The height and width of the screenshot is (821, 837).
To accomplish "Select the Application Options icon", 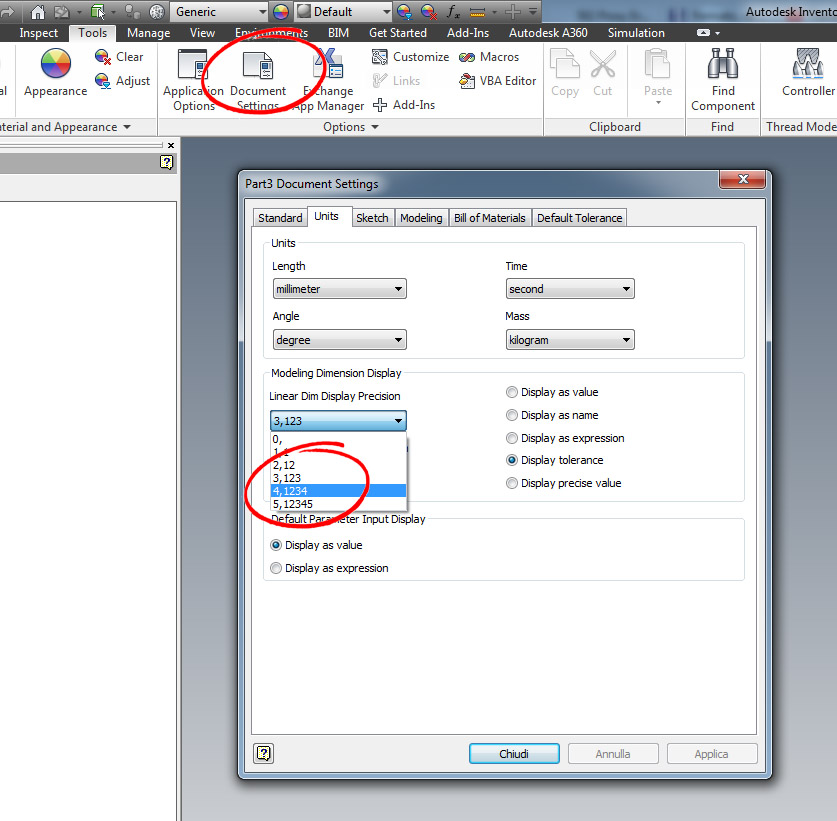I will coord(192,78).
